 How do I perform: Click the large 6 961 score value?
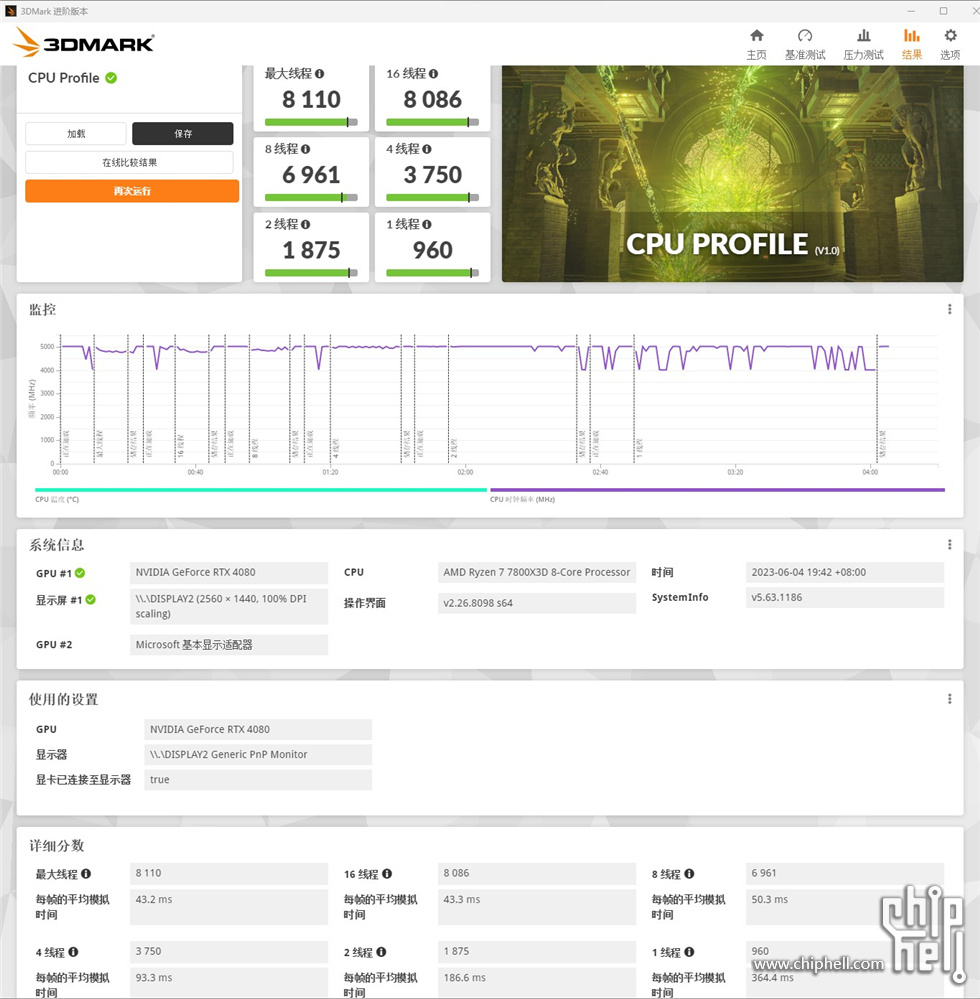pyautogui.click(x=312, y=175)
